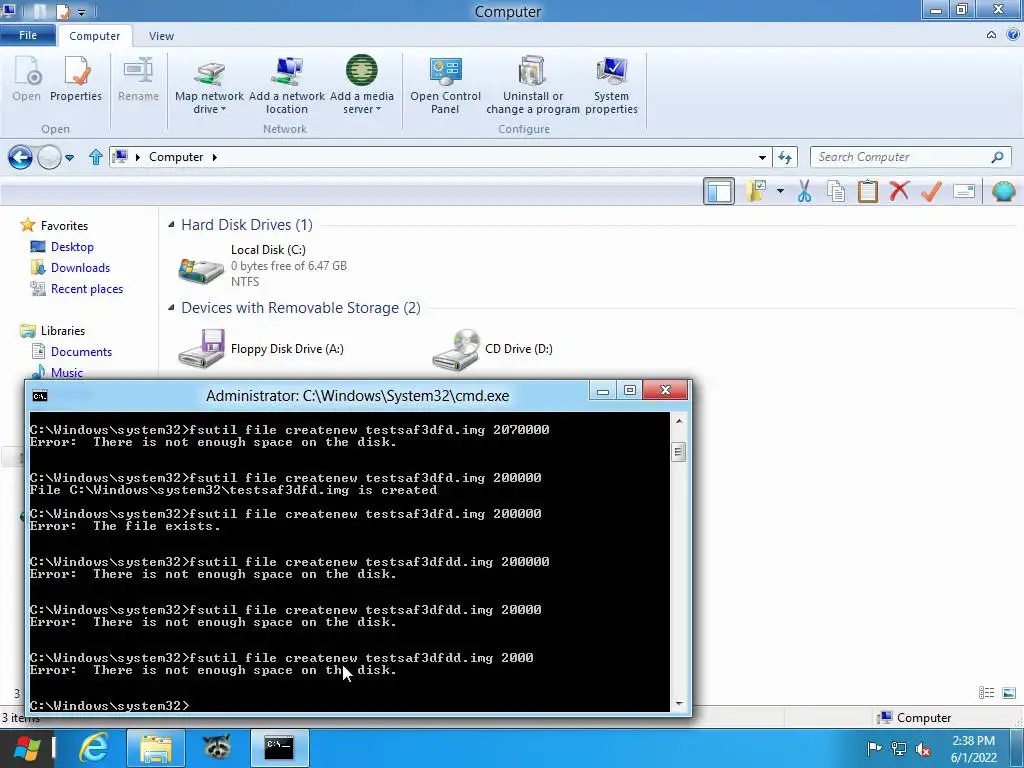Click the Copy toolbar icon
1024x768 pixels.
(836, 191)
